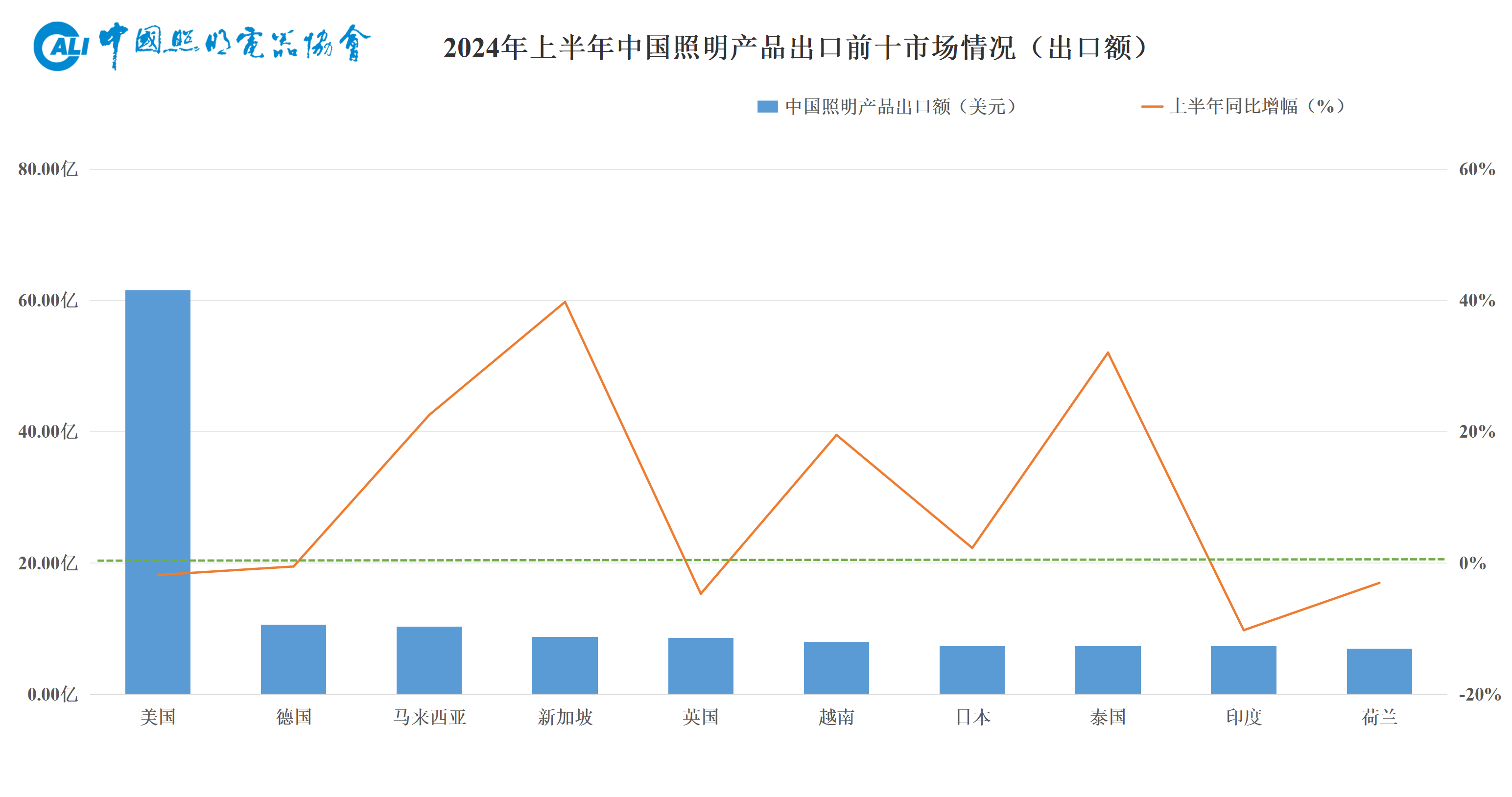
Task: Click the blue bar for 新加坡
Action: [565, 665]
